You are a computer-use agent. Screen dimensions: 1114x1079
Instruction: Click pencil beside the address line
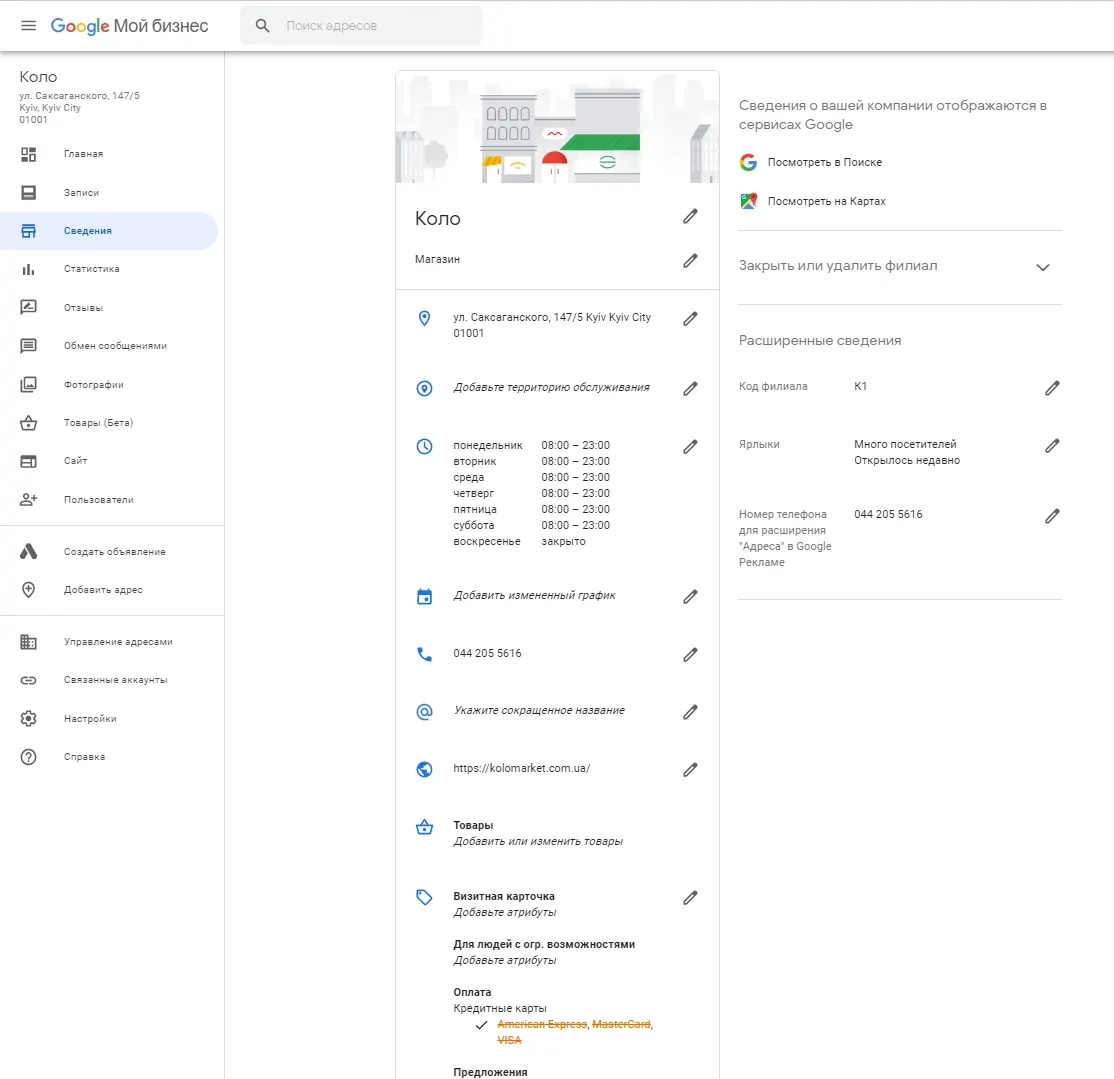[690, 319]
